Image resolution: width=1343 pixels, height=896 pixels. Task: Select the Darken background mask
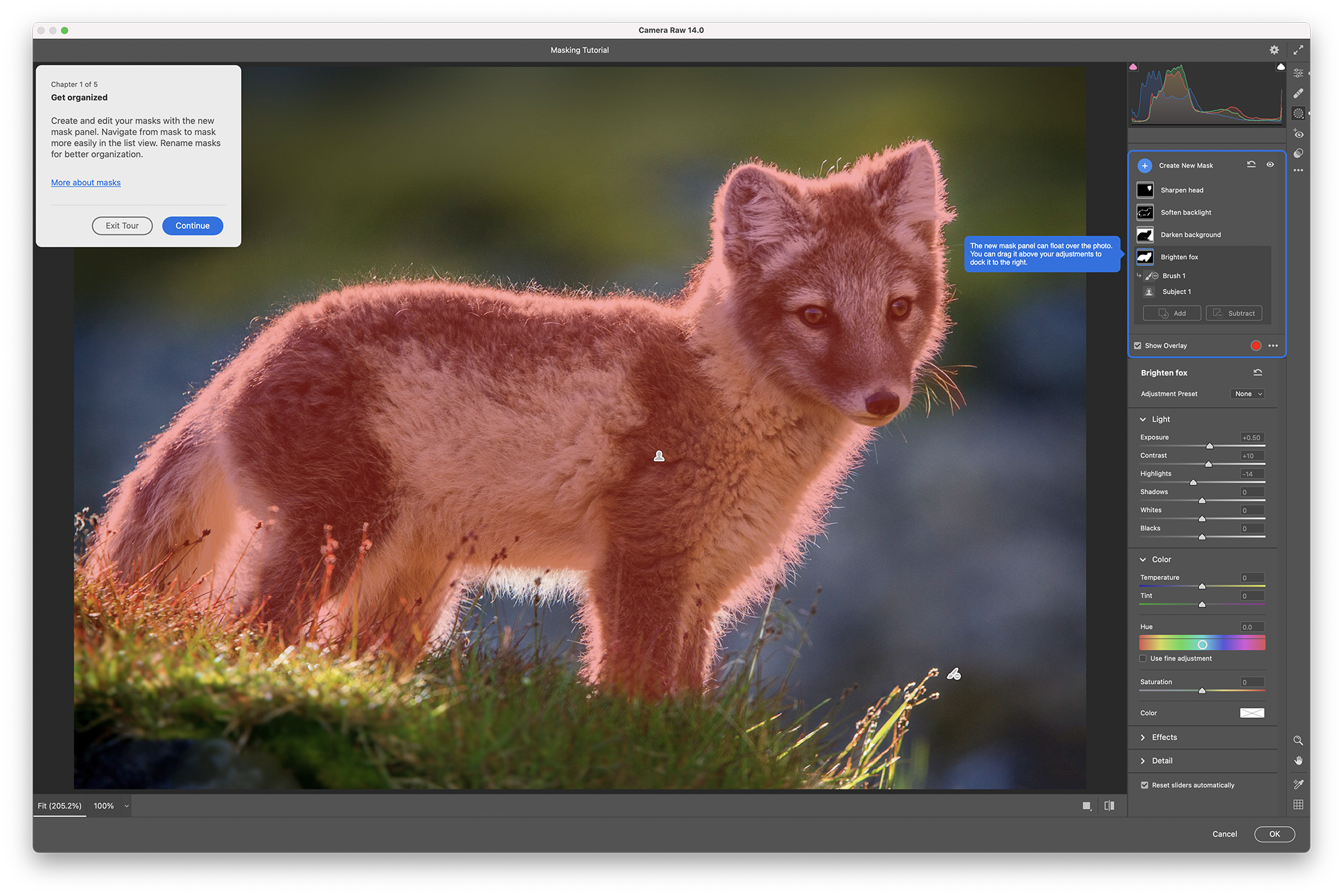[1190, 235]
